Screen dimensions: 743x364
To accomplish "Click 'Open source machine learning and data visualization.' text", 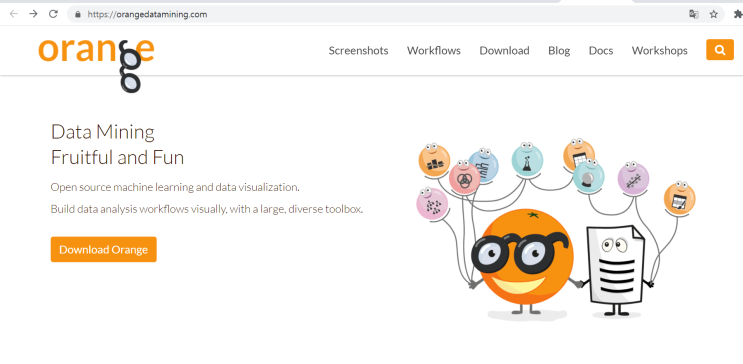I will pyautogui.click(x=175, y=187).
